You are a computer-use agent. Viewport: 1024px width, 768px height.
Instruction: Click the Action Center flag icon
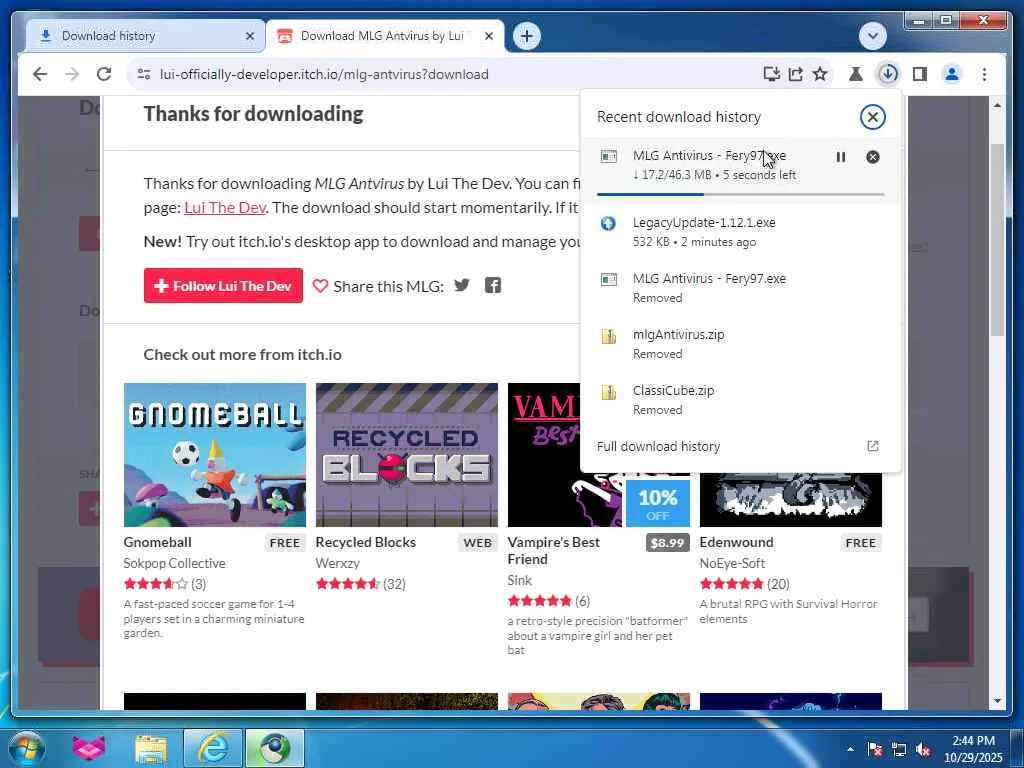(x=875, y=749)
